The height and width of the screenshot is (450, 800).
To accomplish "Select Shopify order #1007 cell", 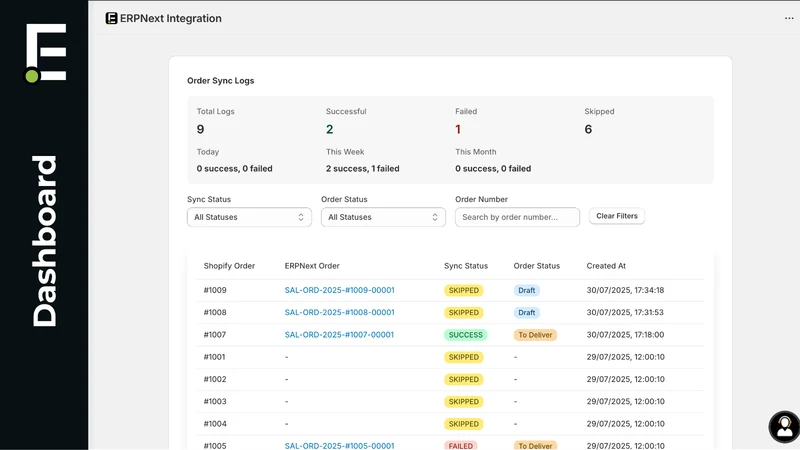I will (x=215, y=335).
